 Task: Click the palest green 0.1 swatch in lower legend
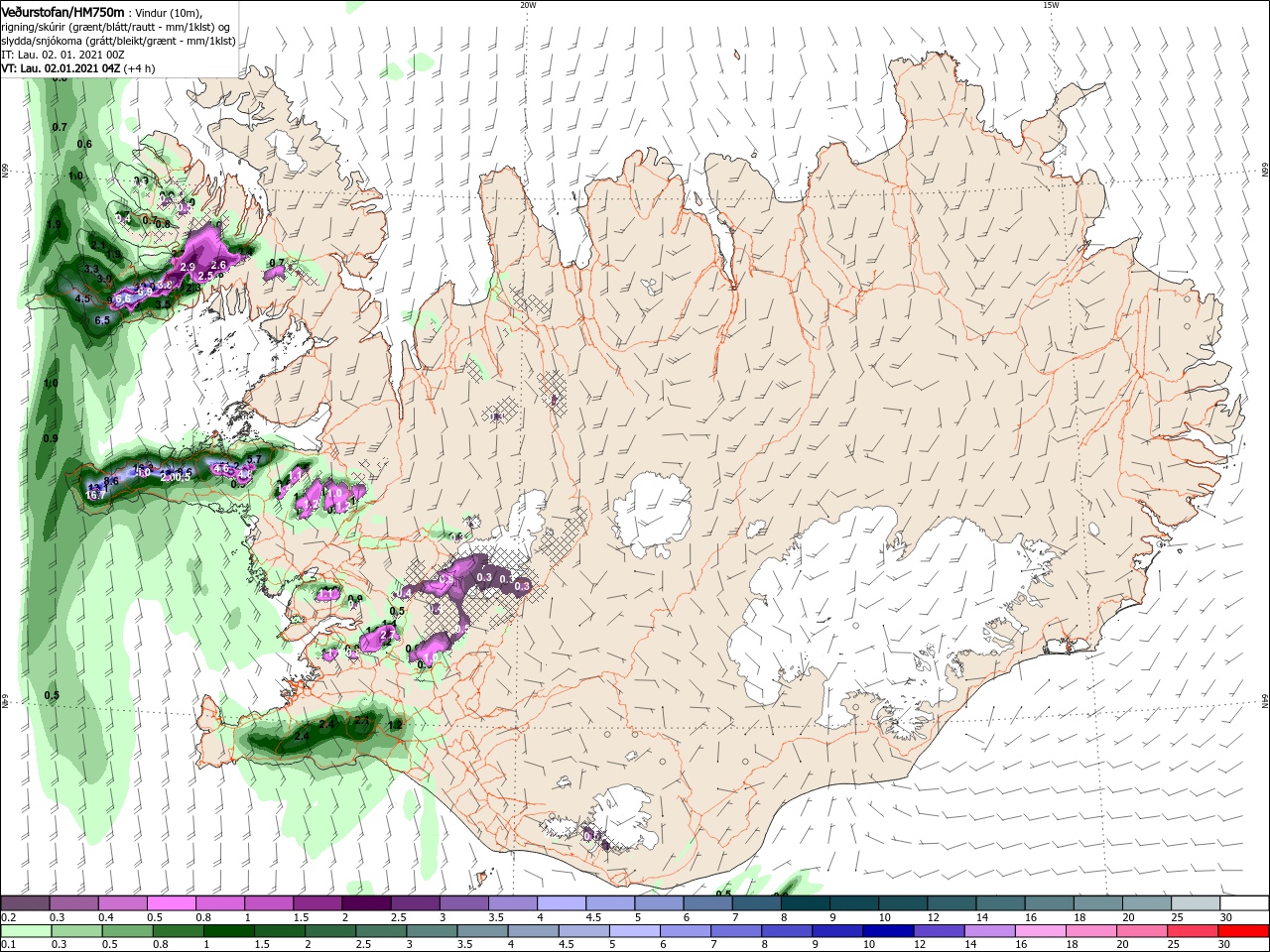pyautogui.click(x=26, y=931)
